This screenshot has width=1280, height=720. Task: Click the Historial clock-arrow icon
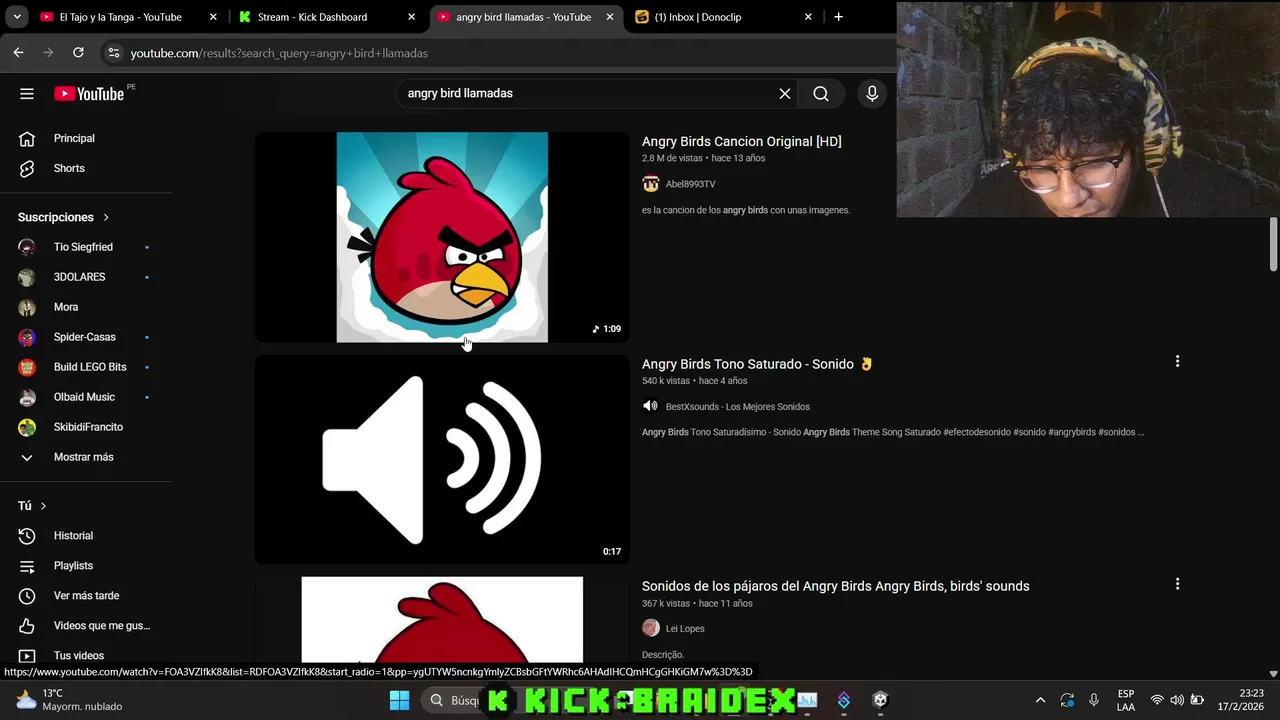(27, 536)
